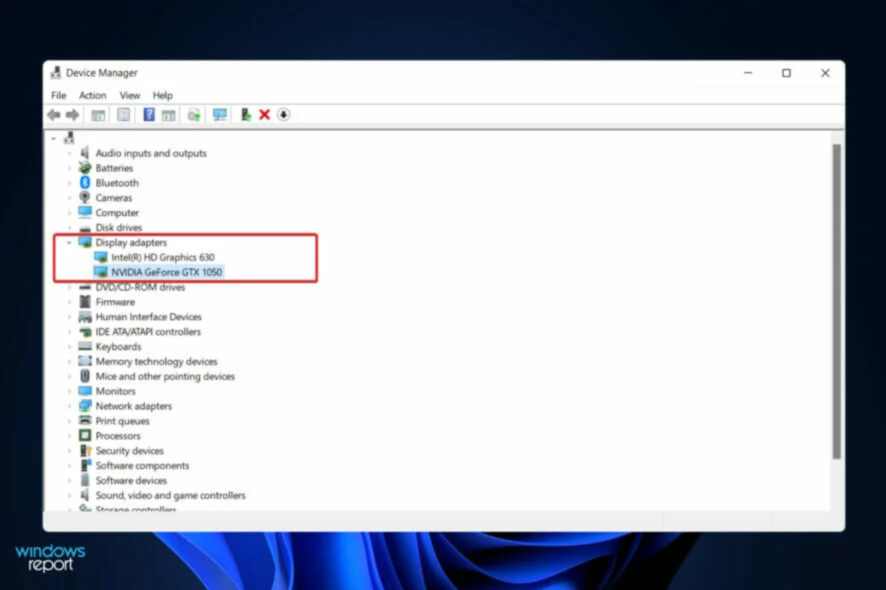Image resolution: width=886 pixels, height=590 pixels.
Task: Click the Show/Hide console tree icon
Action: (98, 115)
